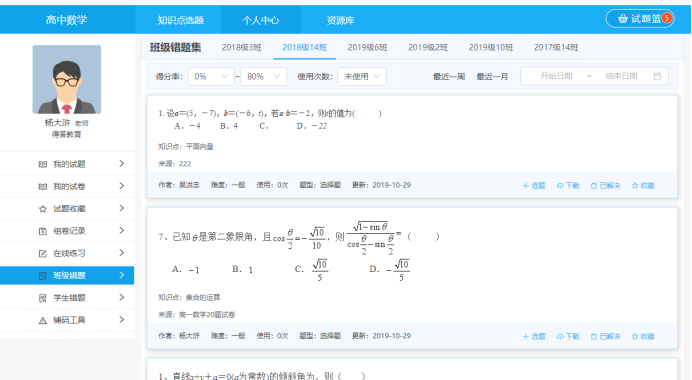Mark the first question as 已解决
Screen dimensions: 692x380
tap(606, 185)
